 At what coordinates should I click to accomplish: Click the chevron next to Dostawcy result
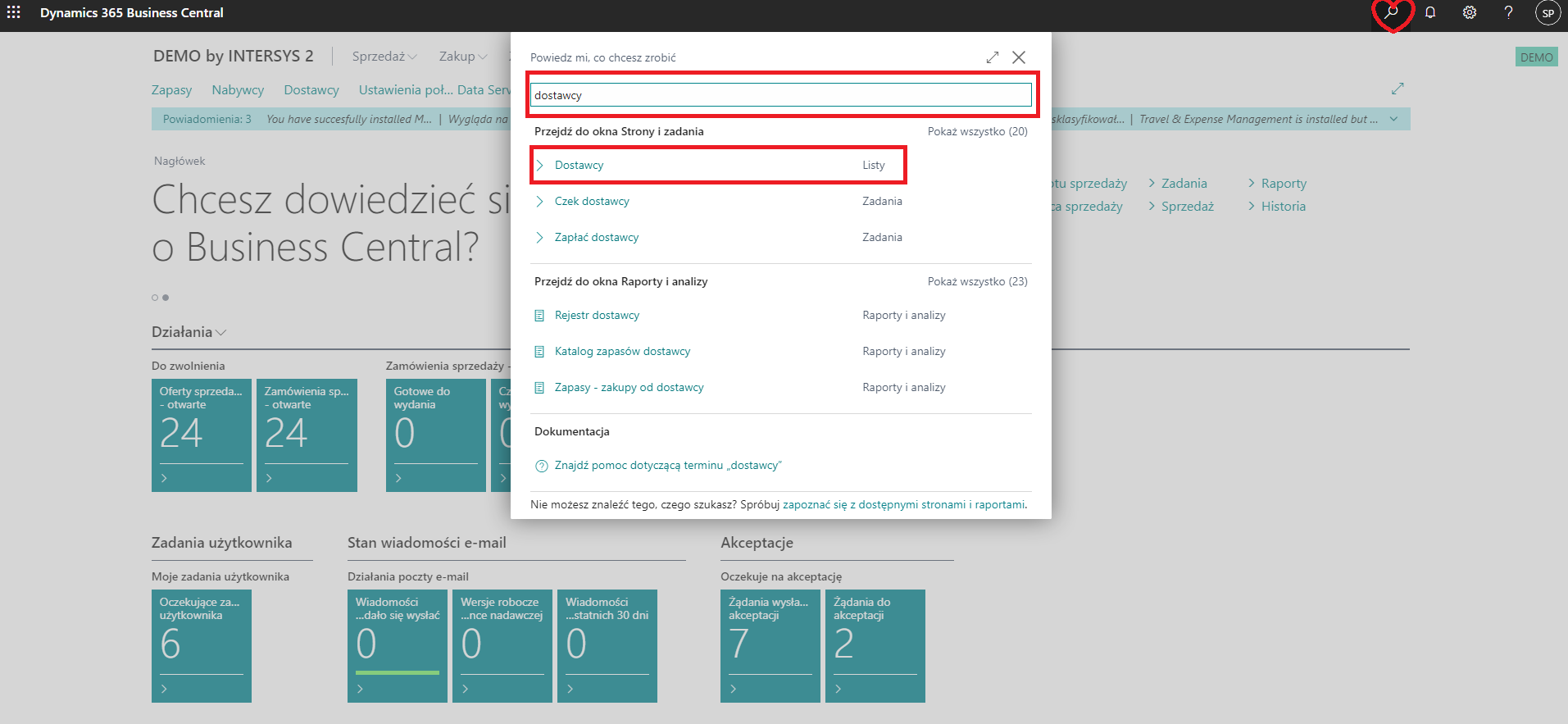pyautogui.click(x=539, y=165)
